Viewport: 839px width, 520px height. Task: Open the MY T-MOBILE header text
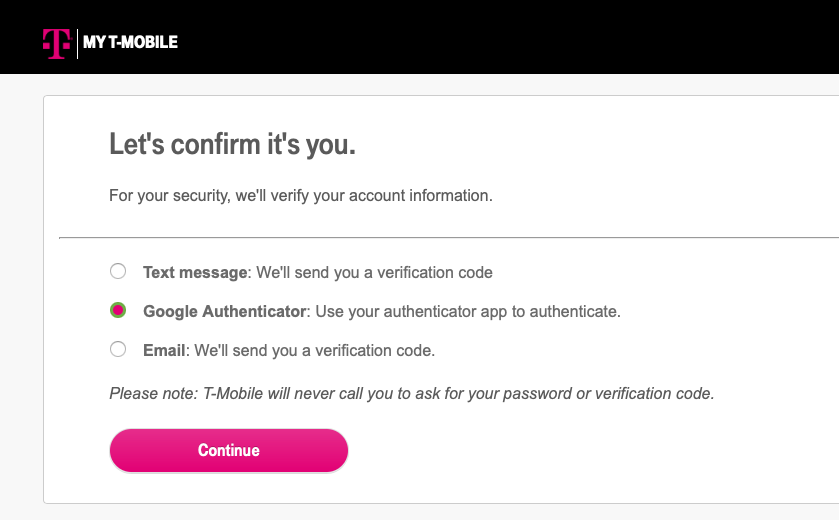click(x=131, y=42)
